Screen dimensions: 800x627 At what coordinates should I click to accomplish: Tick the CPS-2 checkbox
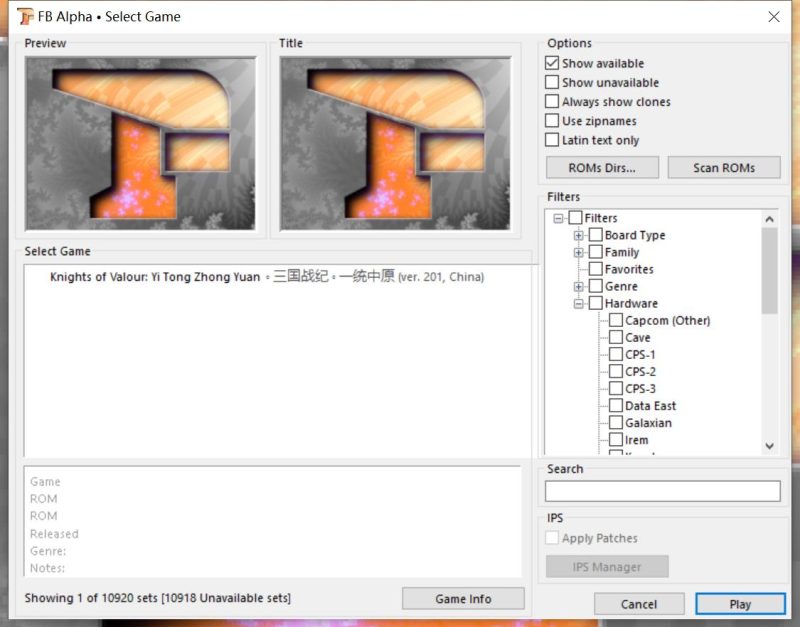coord(616,371)
